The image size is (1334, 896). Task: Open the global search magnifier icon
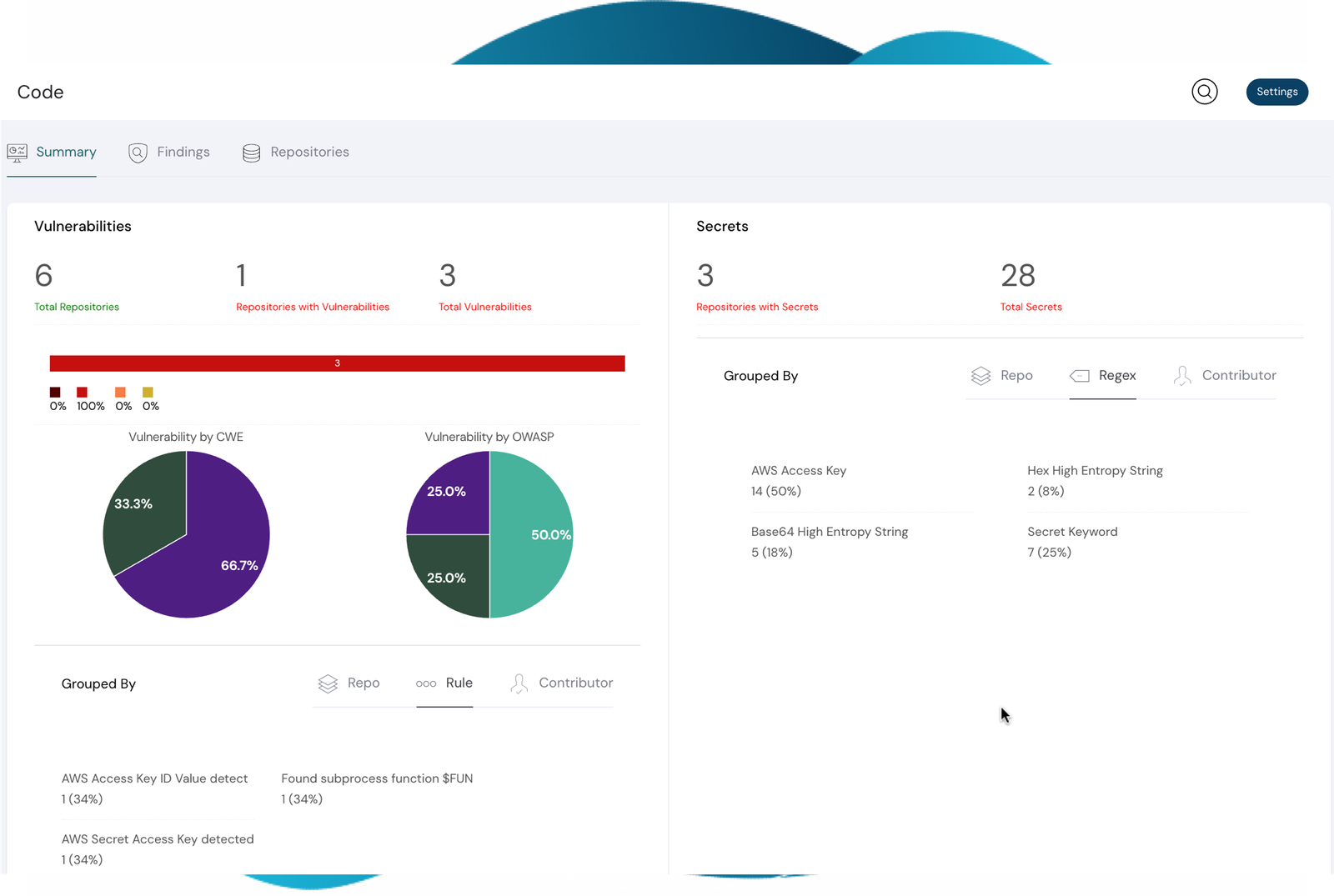pos(1204,92)
